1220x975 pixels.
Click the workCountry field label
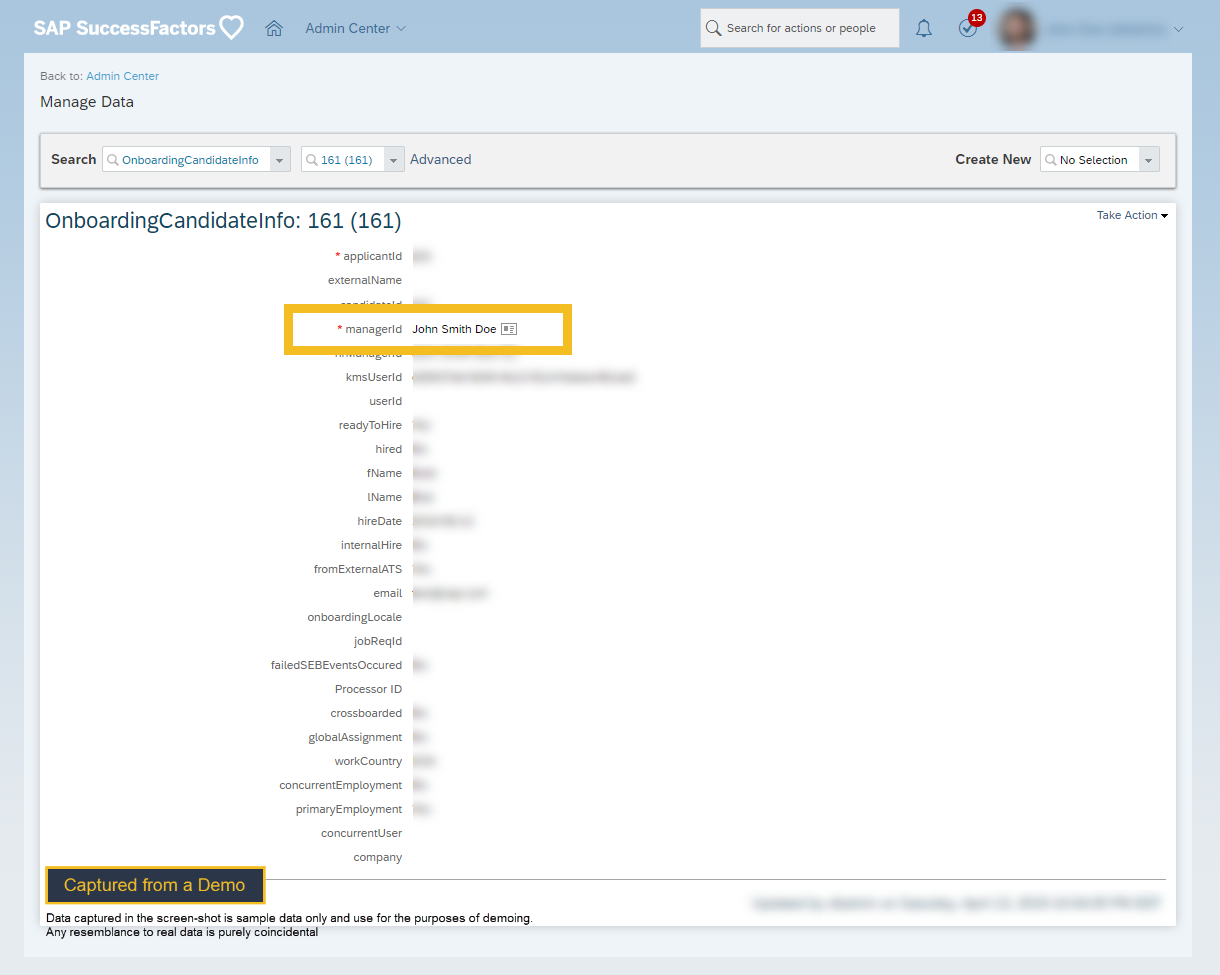pos(368,761)
